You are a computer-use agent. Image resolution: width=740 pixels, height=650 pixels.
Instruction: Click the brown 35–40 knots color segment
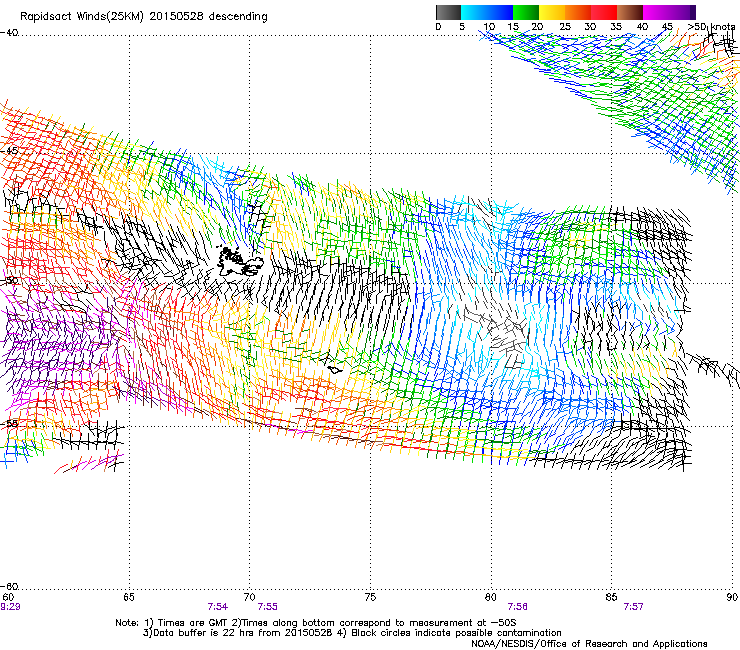pyautogui.click(x=630, y=12)
